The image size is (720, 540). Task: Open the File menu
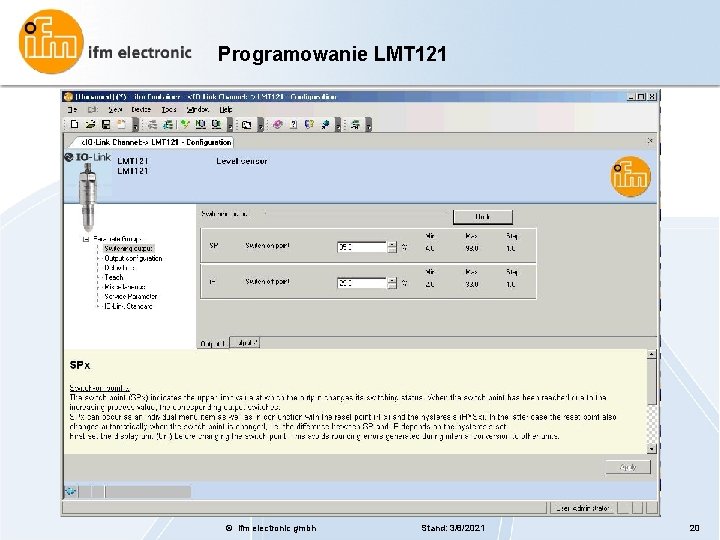pyautogui.click(x=72, y=110)
